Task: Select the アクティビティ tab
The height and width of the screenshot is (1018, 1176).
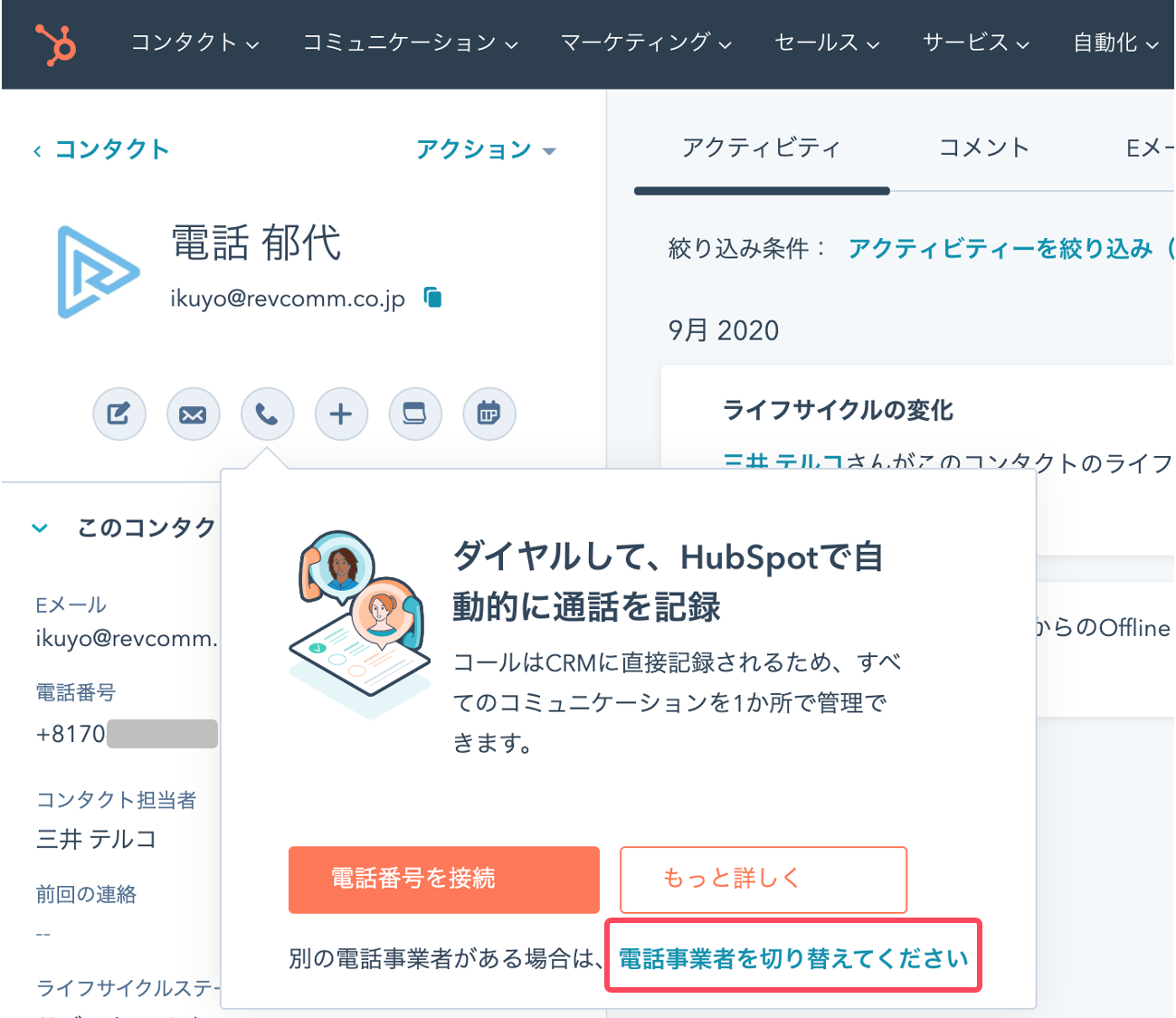Action: pyautogui.click(x=762, y=147)
